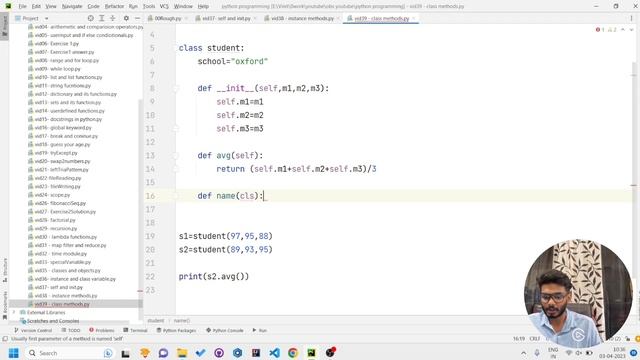Open the Tools menu
640x360 pixels.
(x=149, y=6)
